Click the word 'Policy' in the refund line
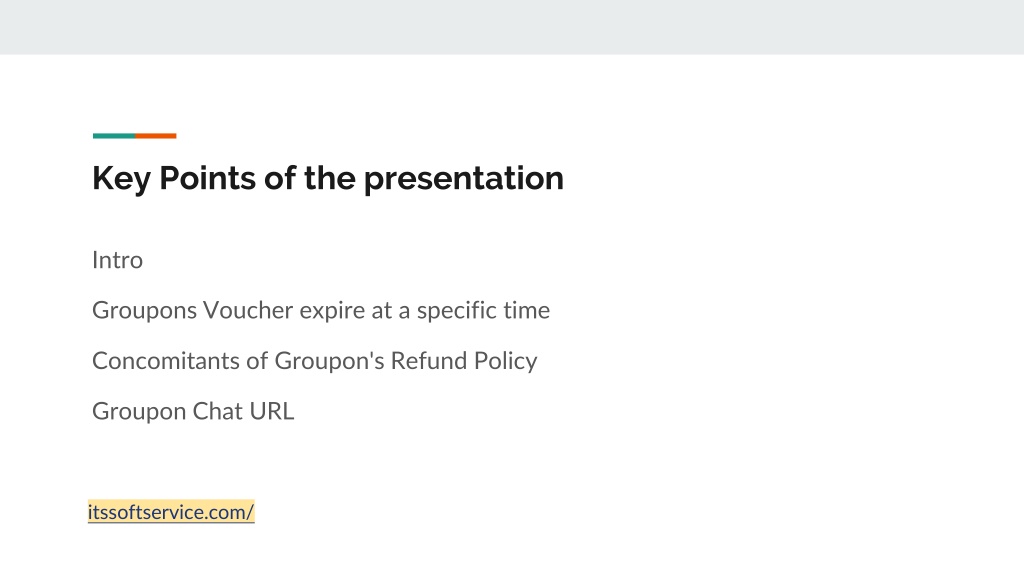 505,362
